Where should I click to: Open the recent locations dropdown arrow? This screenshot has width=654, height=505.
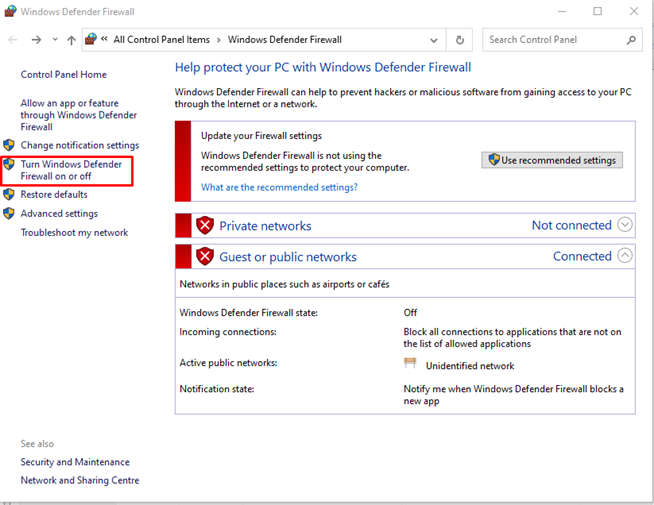coord(55,40)
